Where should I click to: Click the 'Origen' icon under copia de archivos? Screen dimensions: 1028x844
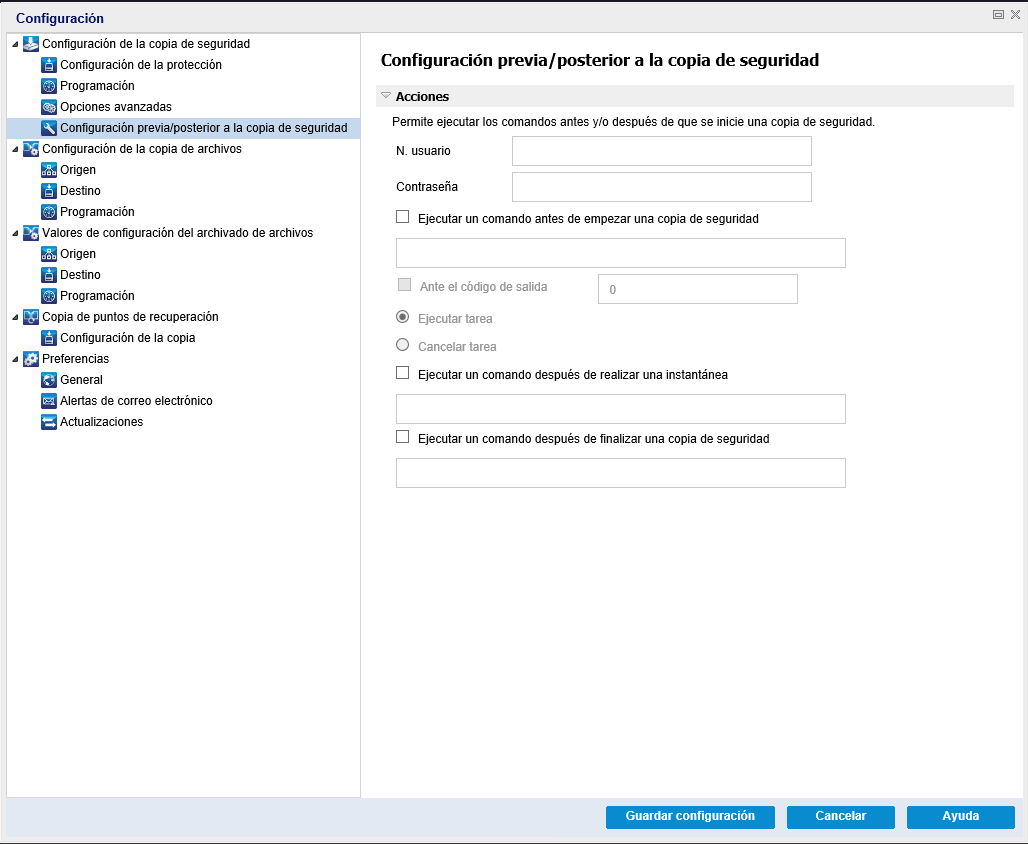49,170
